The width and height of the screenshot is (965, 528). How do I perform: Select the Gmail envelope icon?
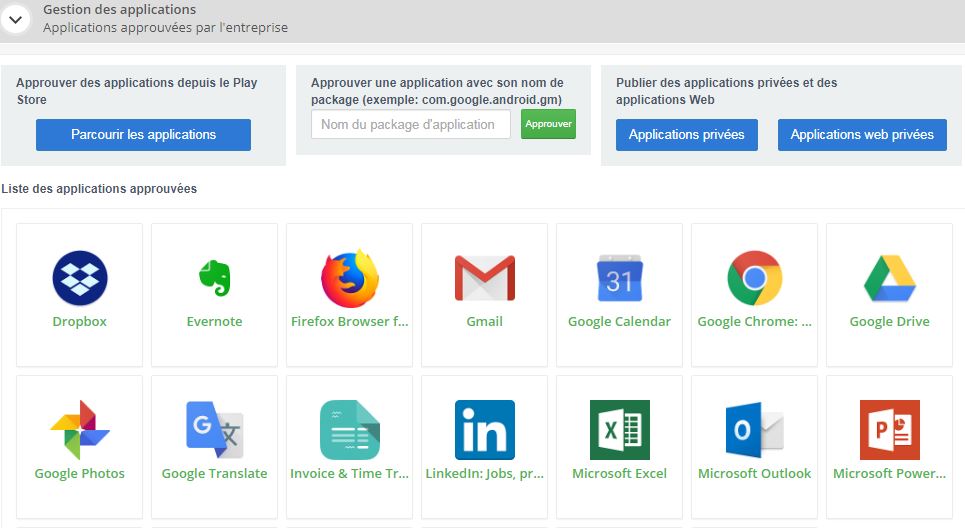pyautogui.click(x=485, y=278)
